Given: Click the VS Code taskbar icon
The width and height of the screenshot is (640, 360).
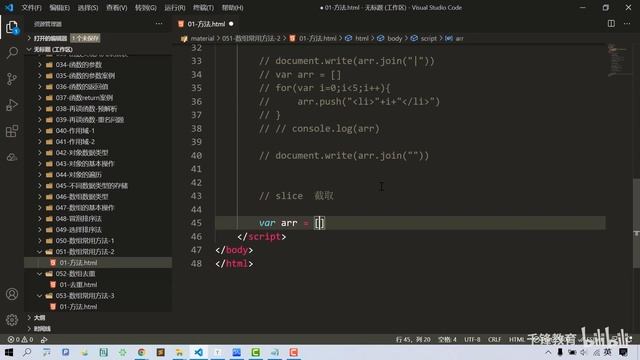Looking at the screenshot, I should [x=198, y=352].
